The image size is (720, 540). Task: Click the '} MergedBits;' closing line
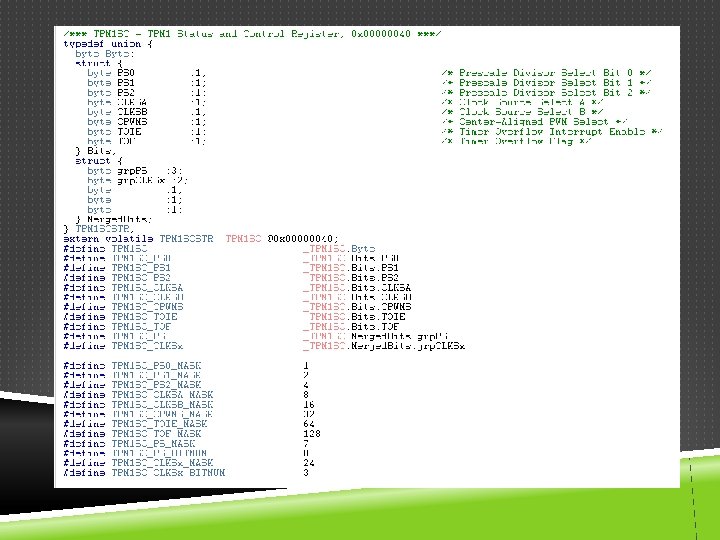click(113, 219)
